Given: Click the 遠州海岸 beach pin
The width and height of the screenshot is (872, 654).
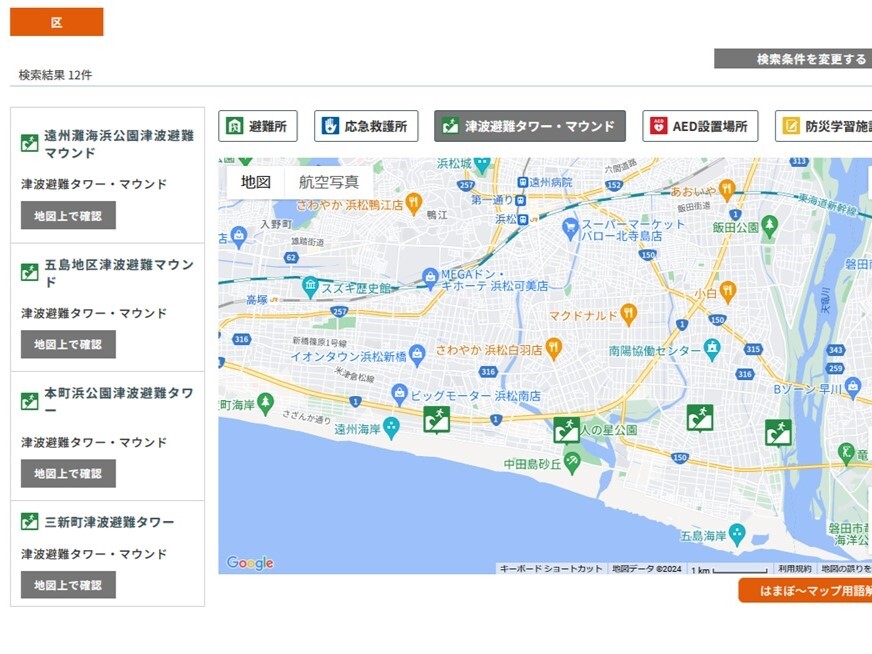Looking at the screenshot, I should click(x=392, y=428).
